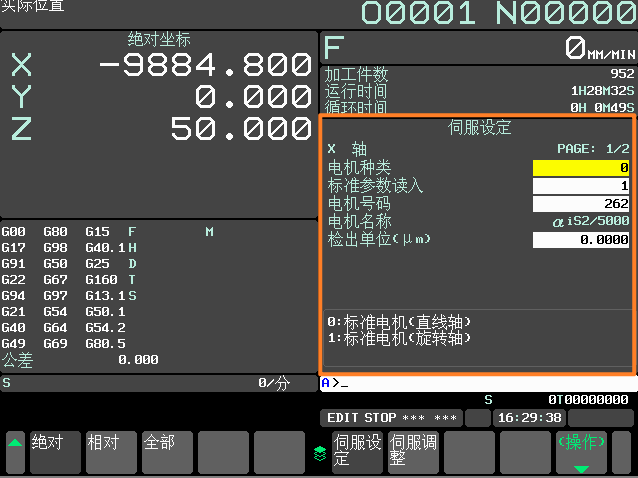This screenshot has height=478, width=638.
Task: Click the A> command input line
Action: pos(477,383)
